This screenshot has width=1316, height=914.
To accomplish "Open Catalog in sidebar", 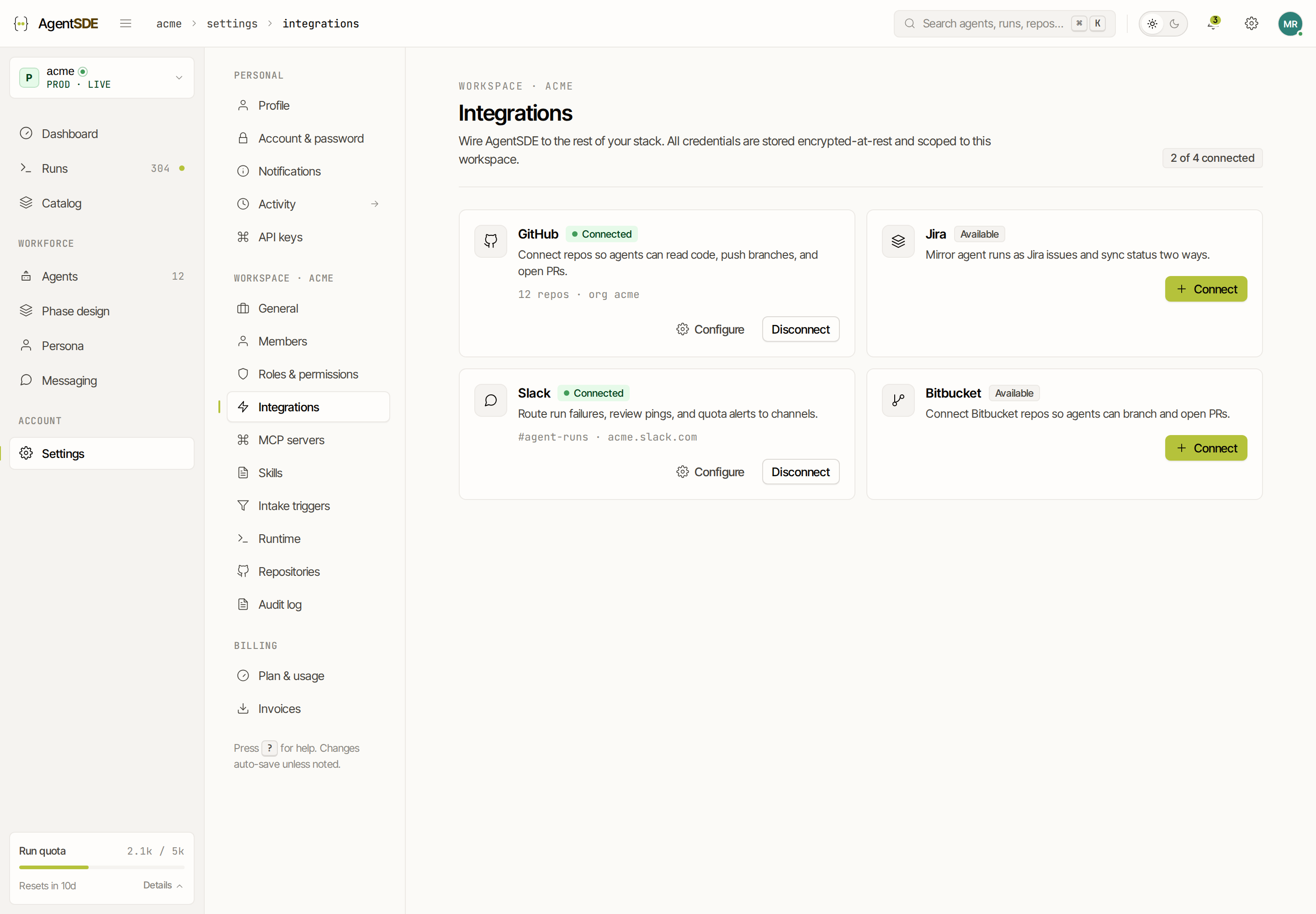I will point(102,203).
